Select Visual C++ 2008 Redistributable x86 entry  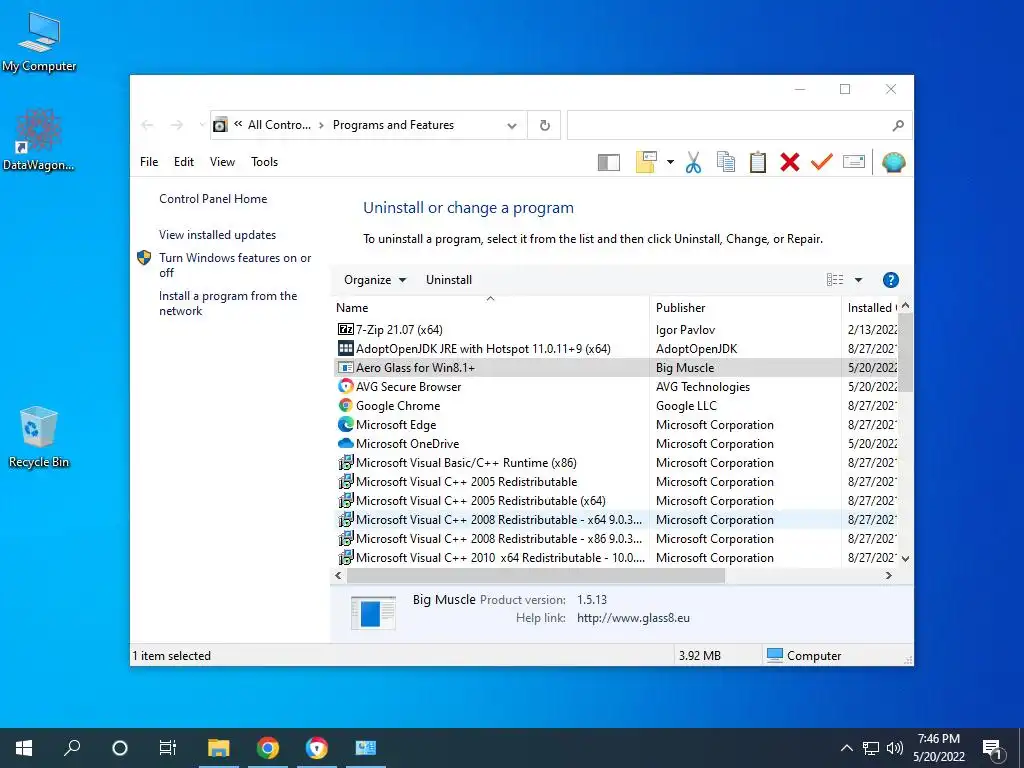tap(614, 539)
